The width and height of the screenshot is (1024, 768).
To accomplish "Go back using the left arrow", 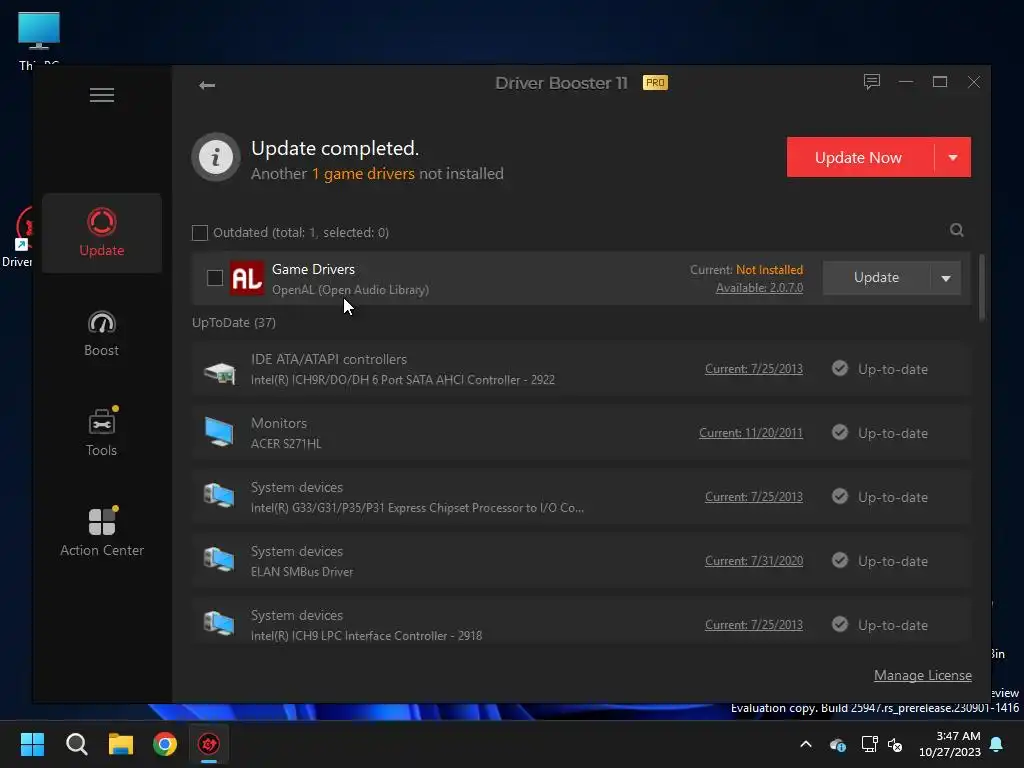I will tap(207, 86).
